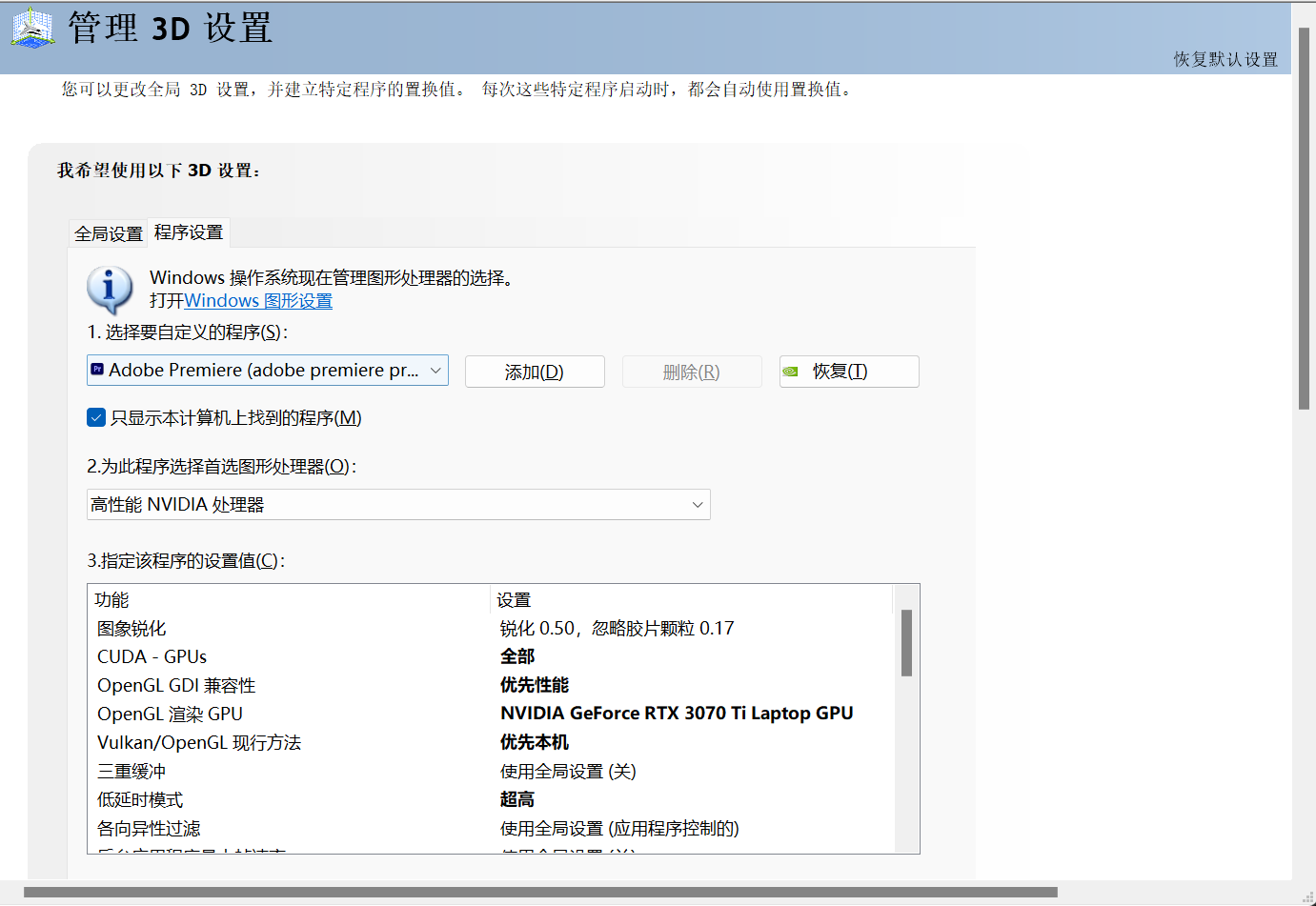Click the NVIDIA icon on 恢复(T) button
Viewport: 1316px width, 906px height.
(x=790, y=372)
